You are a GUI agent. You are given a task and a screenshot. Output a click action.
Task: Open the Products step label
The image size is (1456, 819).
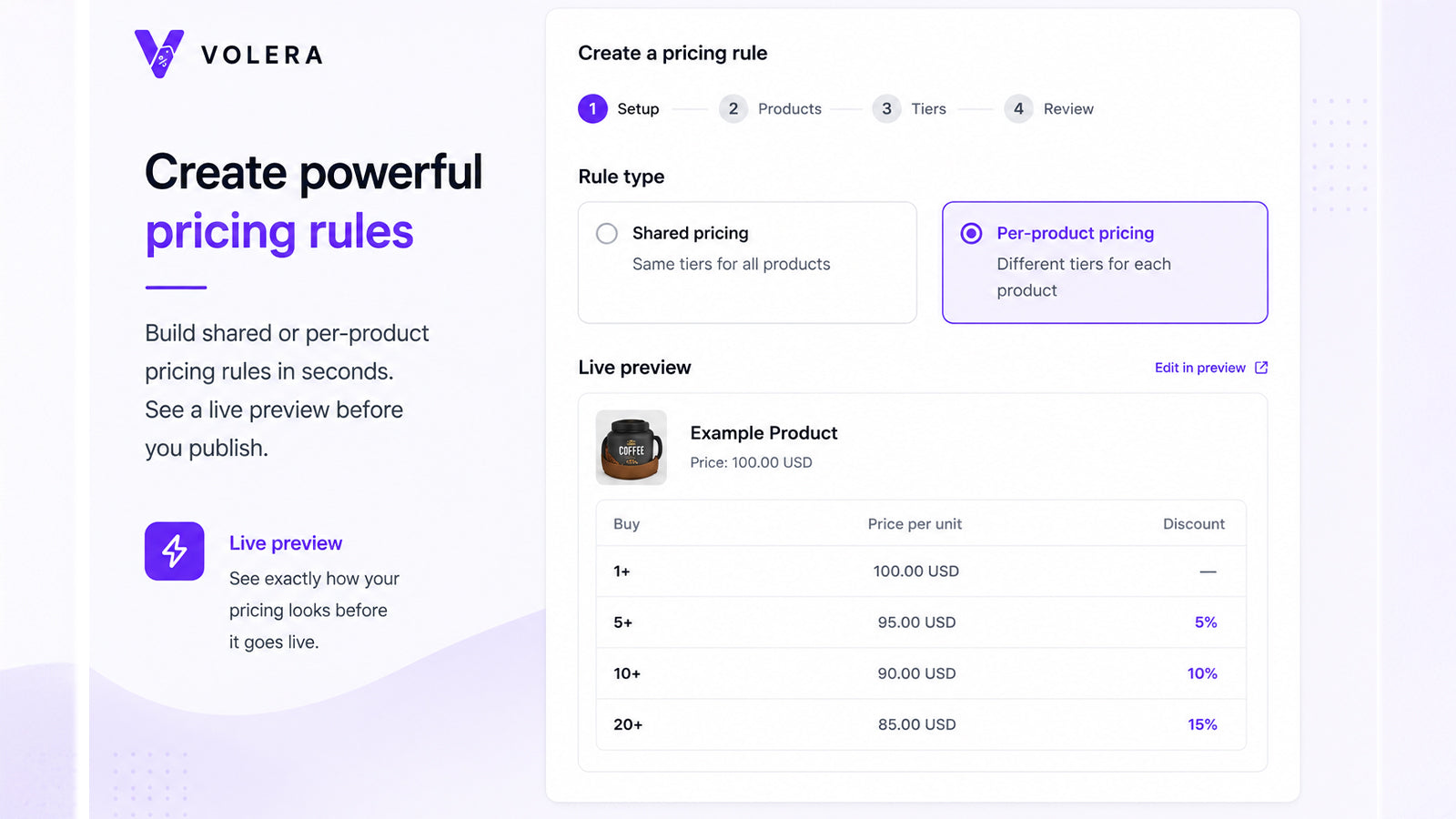[x=790, y=109]
